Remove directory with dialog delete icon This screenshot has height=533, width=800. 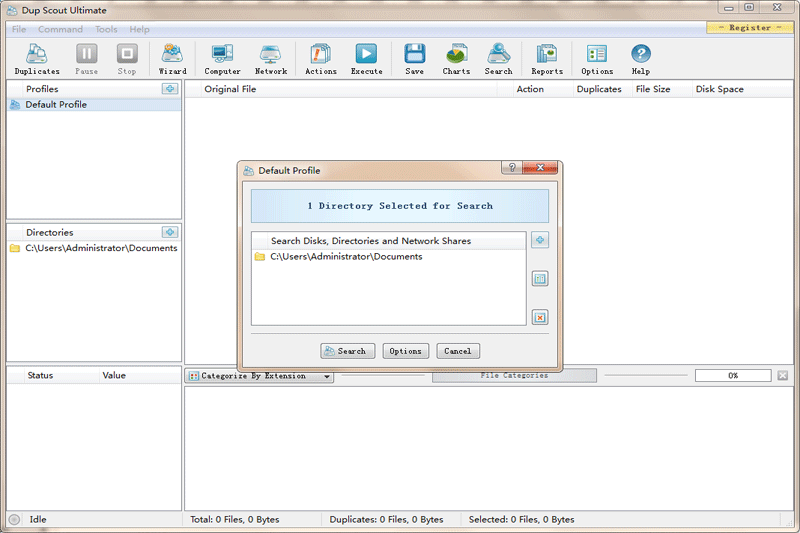[x=540, y=317]
